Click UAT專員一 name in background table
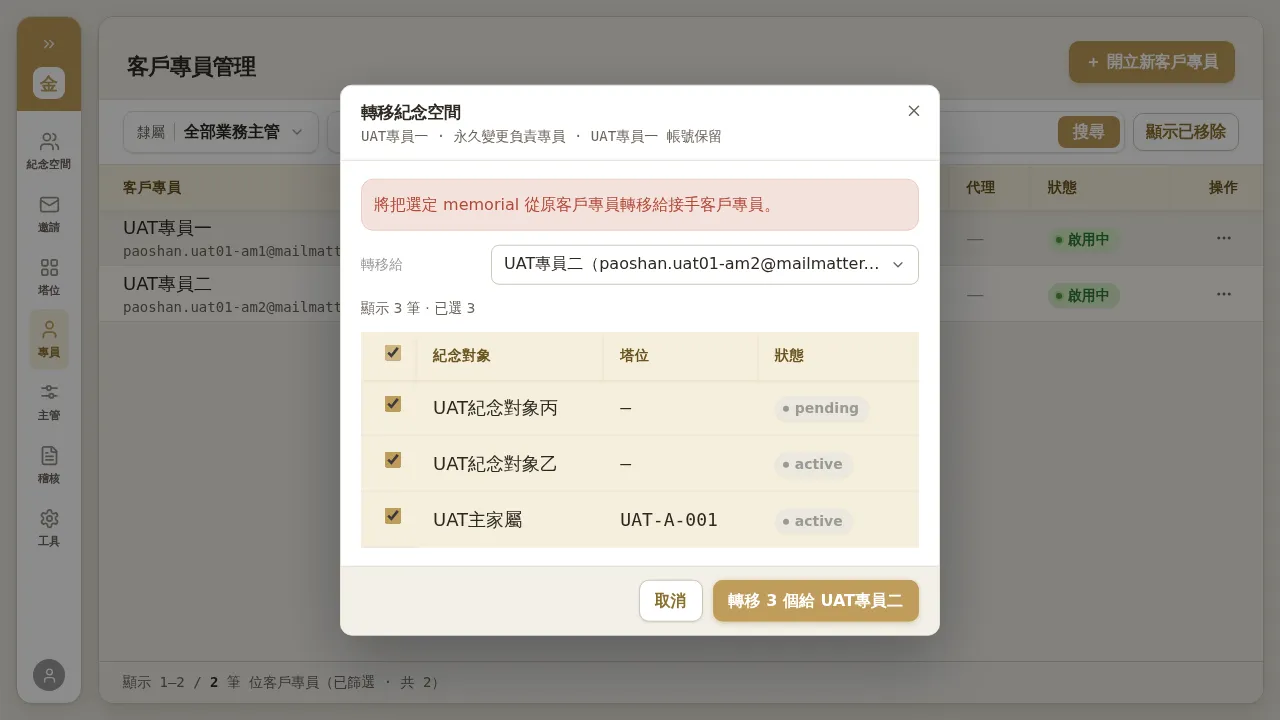Screen dimensions: 1280x720 pos(167,227)
